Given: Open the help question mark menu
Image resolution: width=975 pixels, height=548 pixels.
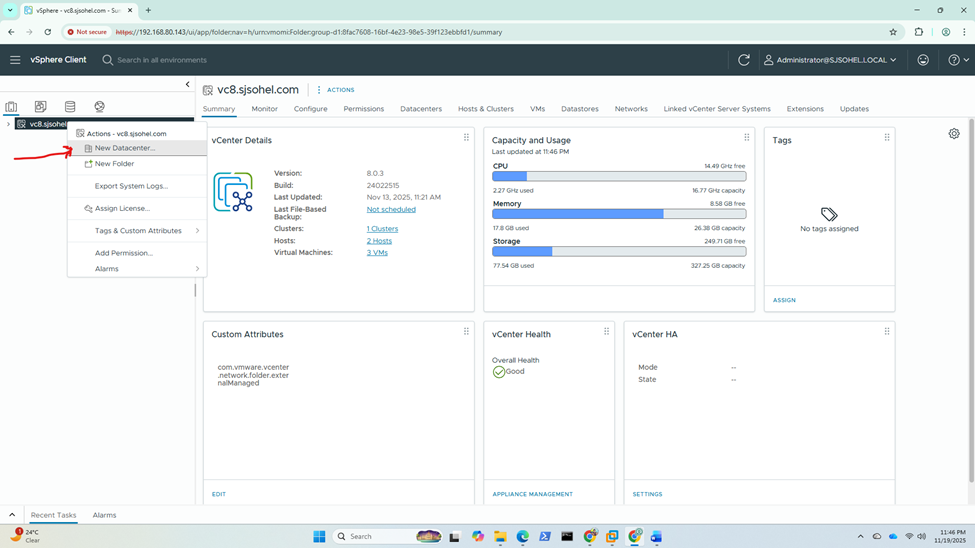Looking at the screenshot, I should pyautogui.click(x=958, y=60).
